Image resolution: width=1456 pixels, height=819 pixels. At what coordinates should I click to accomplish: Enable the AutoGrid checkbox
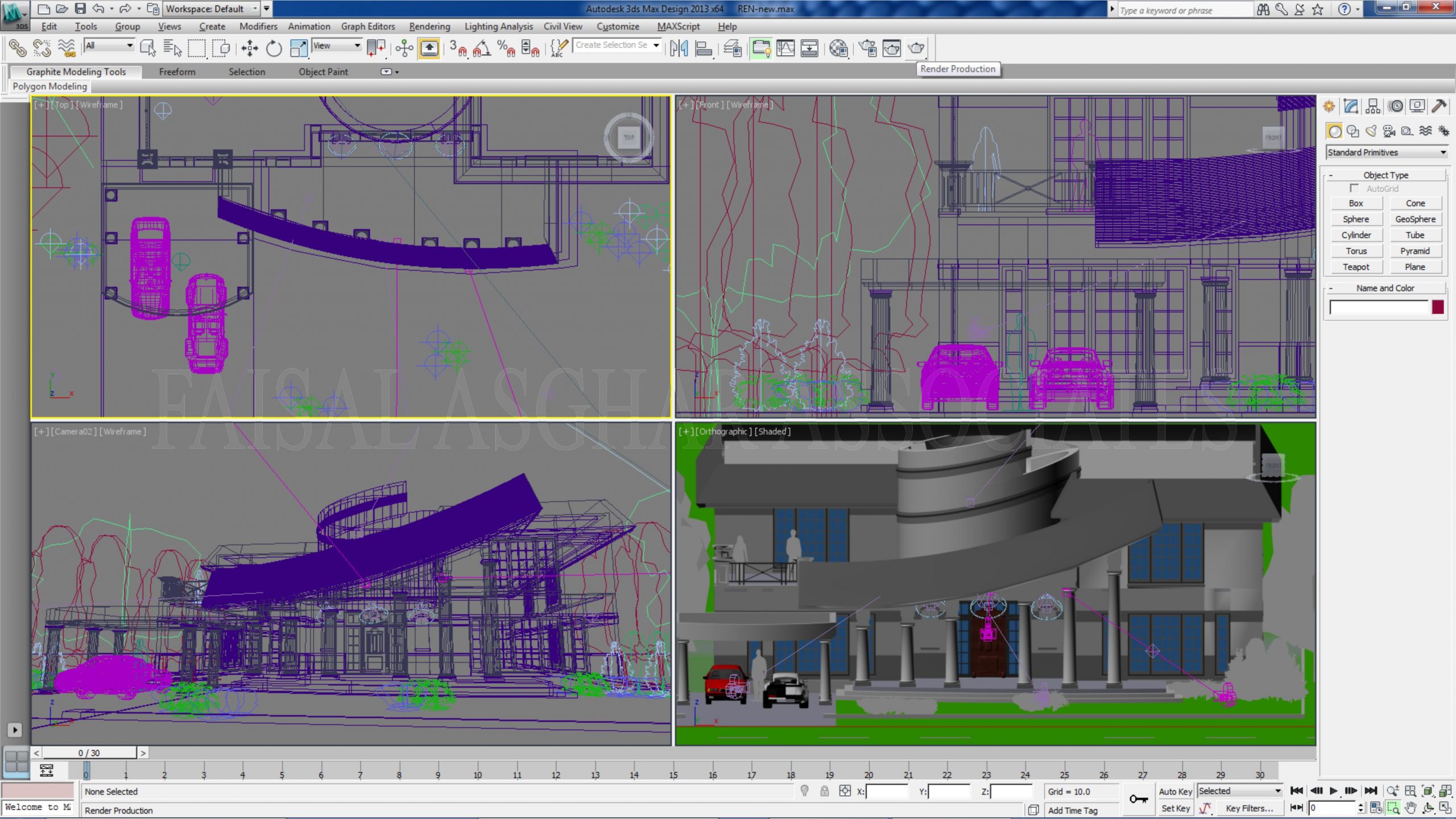tap(1355, 188)
